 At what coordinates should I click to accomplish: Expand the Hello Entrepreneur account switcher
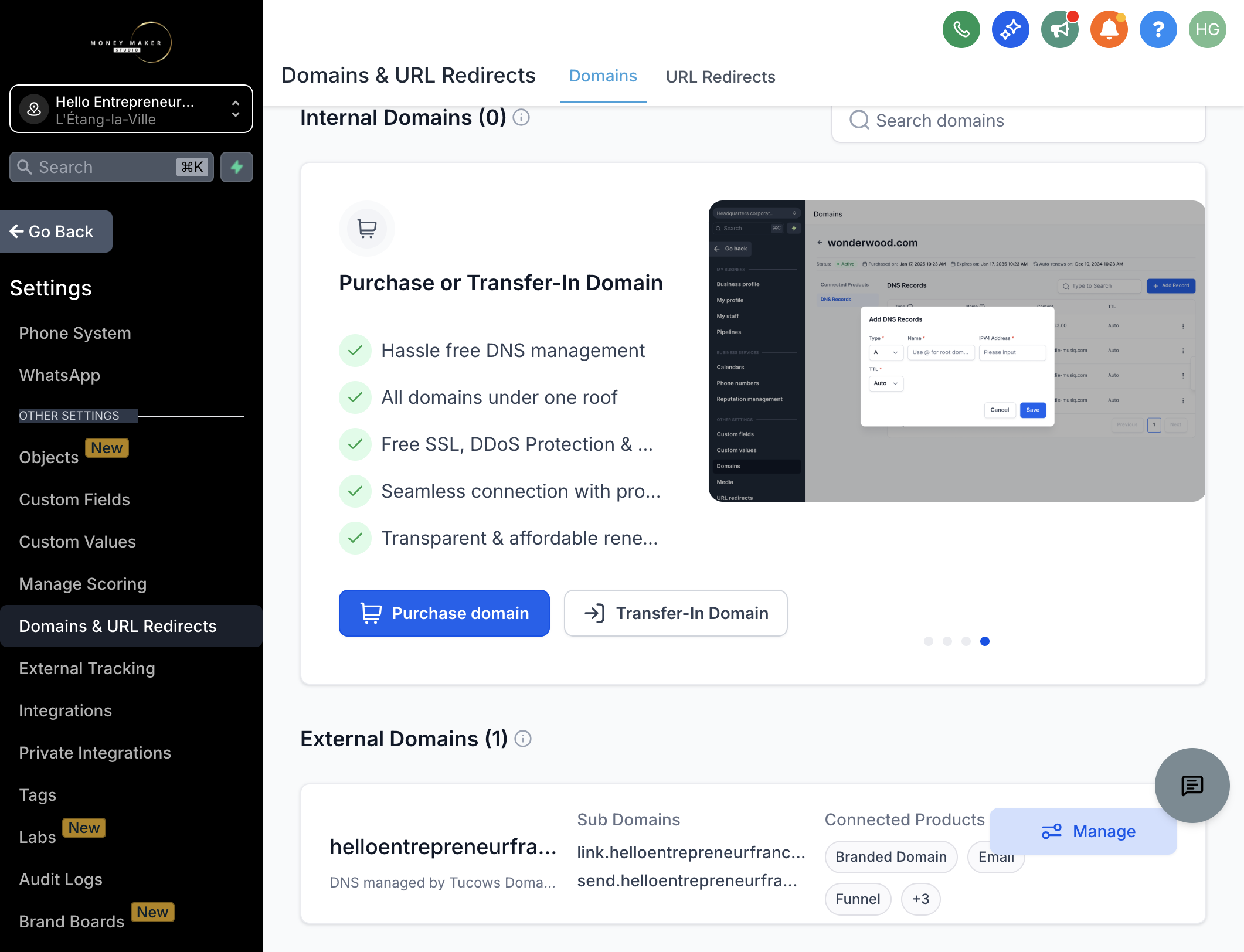coord(131,109)
